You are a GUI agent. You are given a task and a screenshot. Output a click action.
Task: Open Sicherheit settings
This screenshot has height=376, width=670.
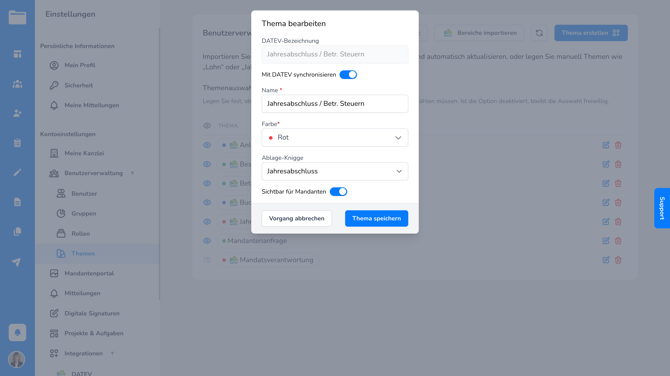click(79, 85)
